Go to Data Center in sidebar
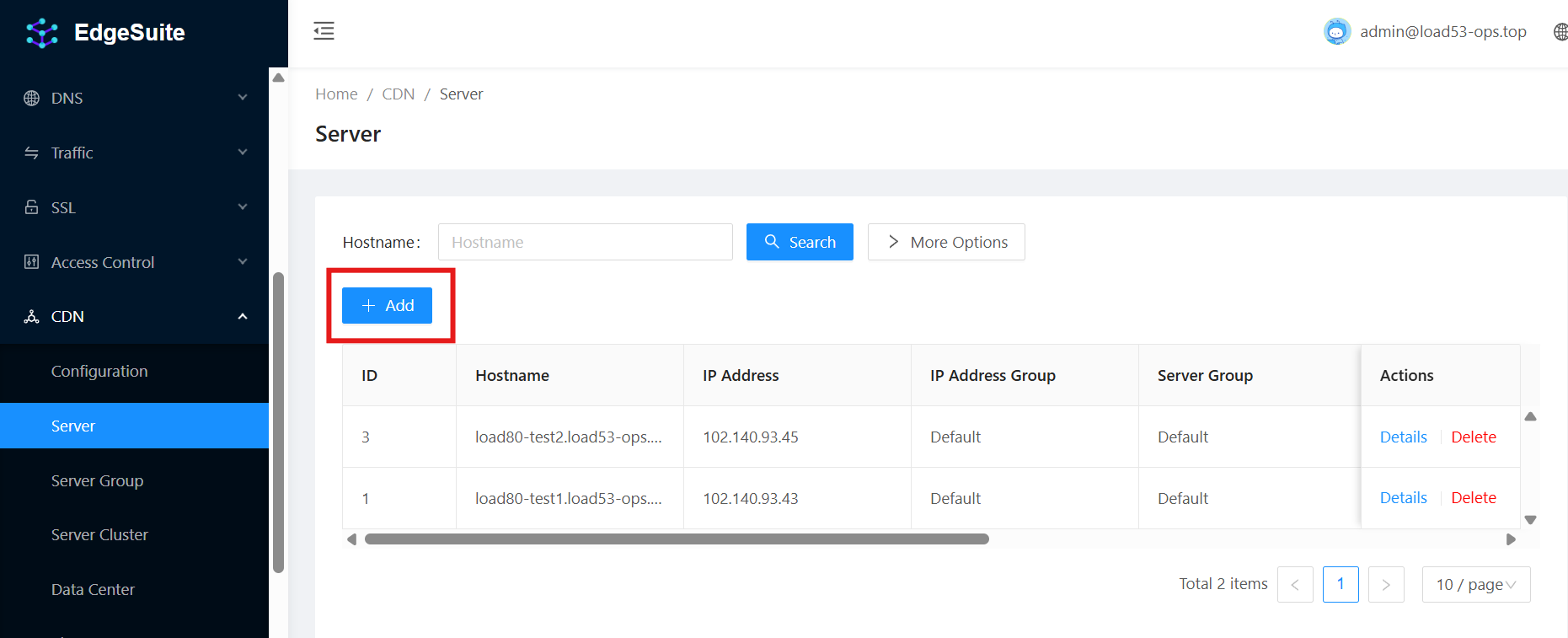Viewport: 1568px width, 638px height. tap(93, 589)
